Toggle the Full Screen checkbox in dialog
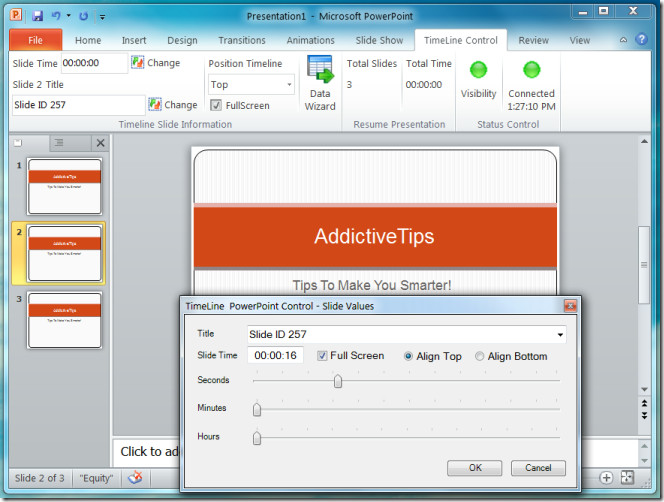 pos(322,356)
